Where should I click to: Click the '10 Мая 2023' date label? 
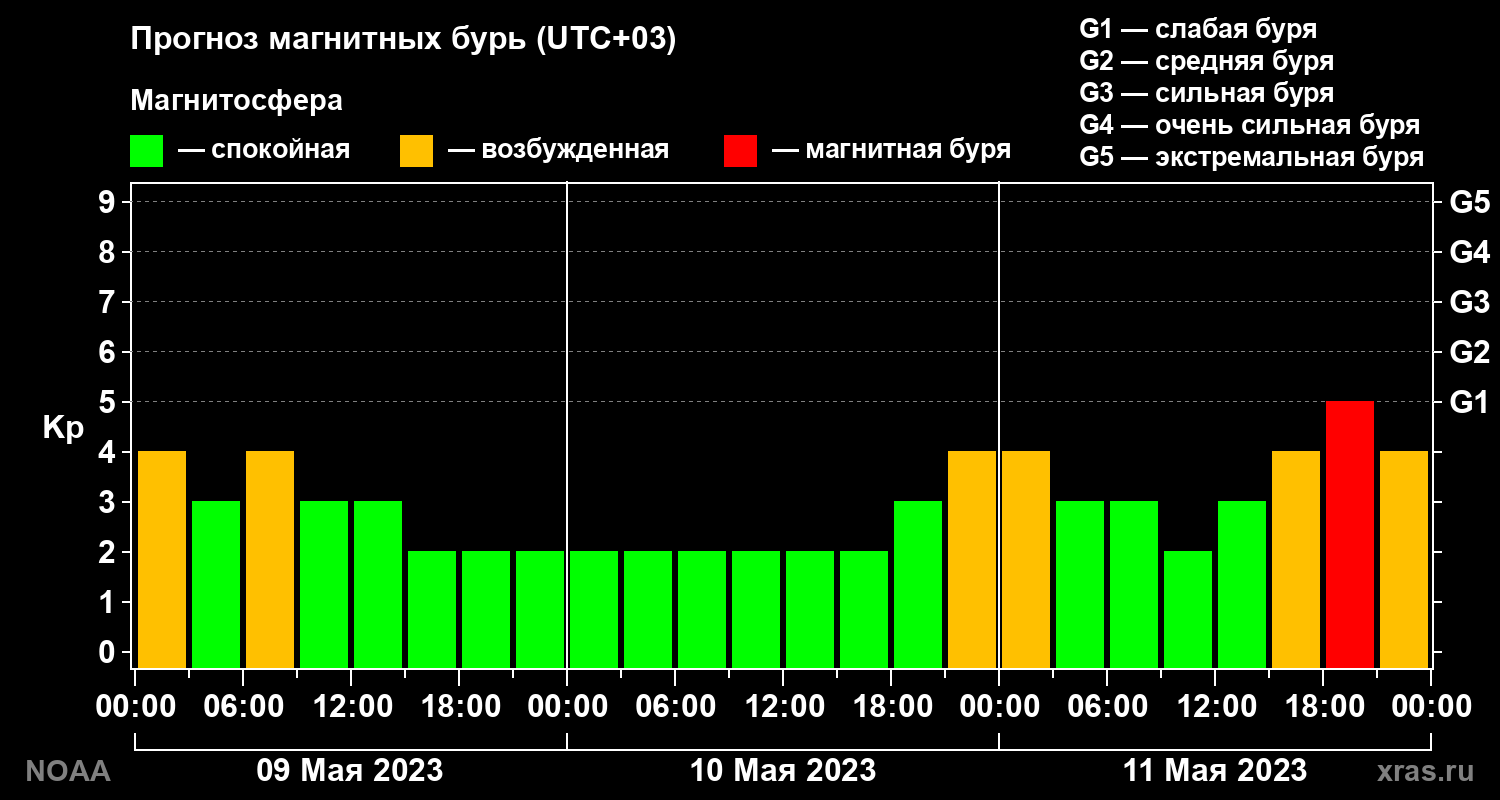(783, 771)
